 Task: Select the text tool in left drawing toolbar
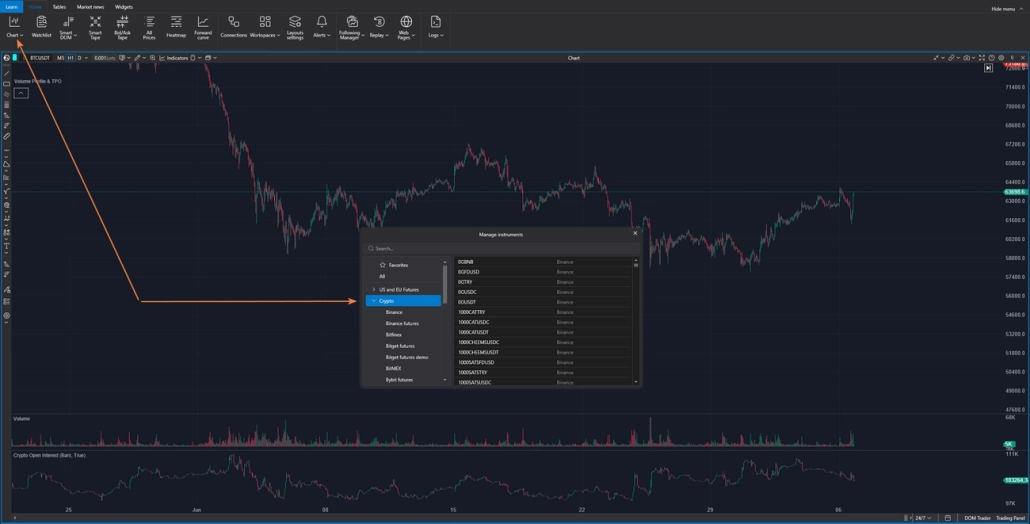tap(7, 246)
